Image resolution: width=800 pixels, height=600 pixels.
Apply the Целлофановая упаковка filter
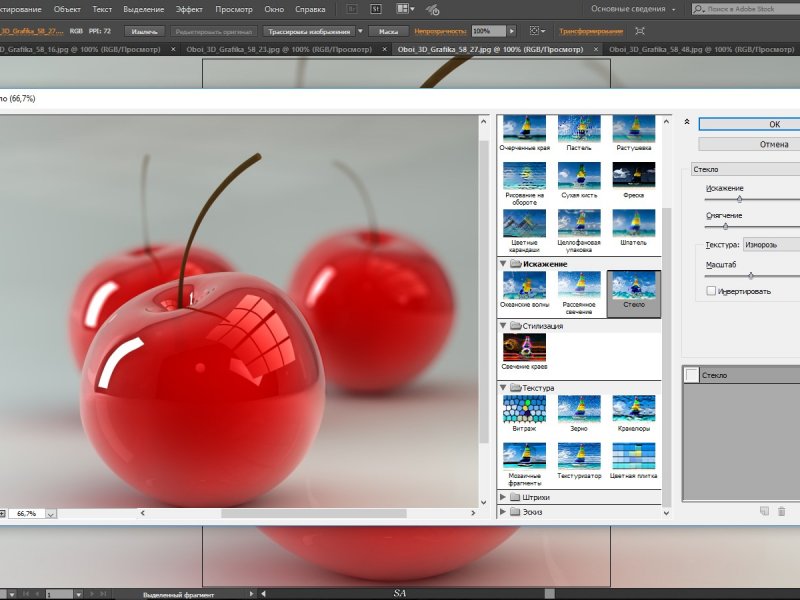pyautogui.click(x=579, y=231)
